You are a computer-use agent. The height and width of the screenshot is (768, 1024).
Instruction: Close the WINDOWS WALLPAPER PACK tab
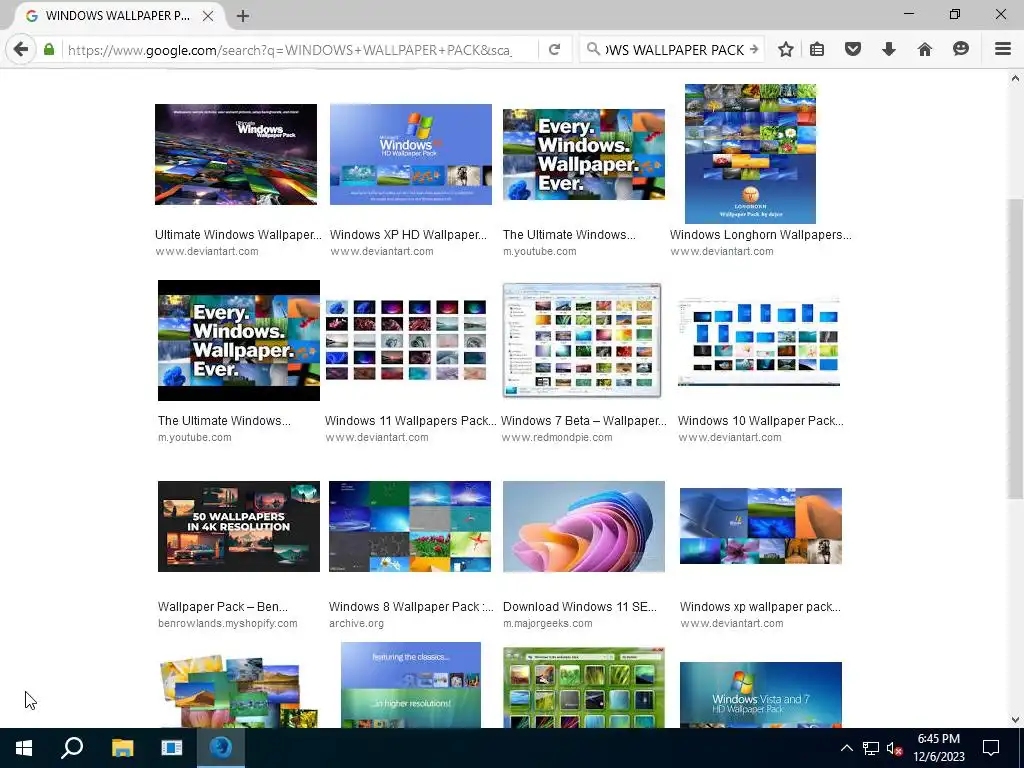(208, 16)
